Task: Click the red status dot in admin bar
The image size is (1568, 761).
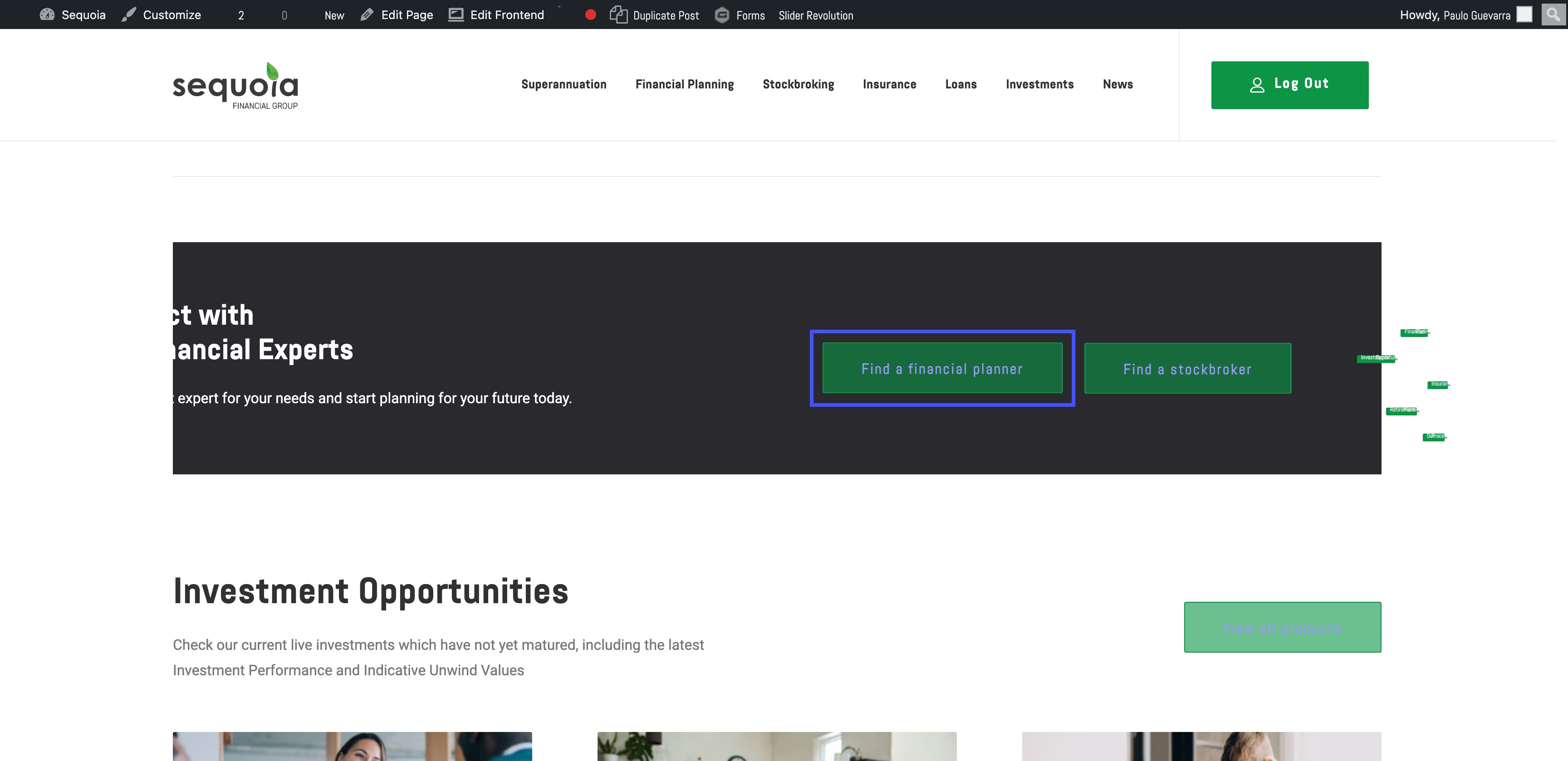Action: tap(590, 15)
